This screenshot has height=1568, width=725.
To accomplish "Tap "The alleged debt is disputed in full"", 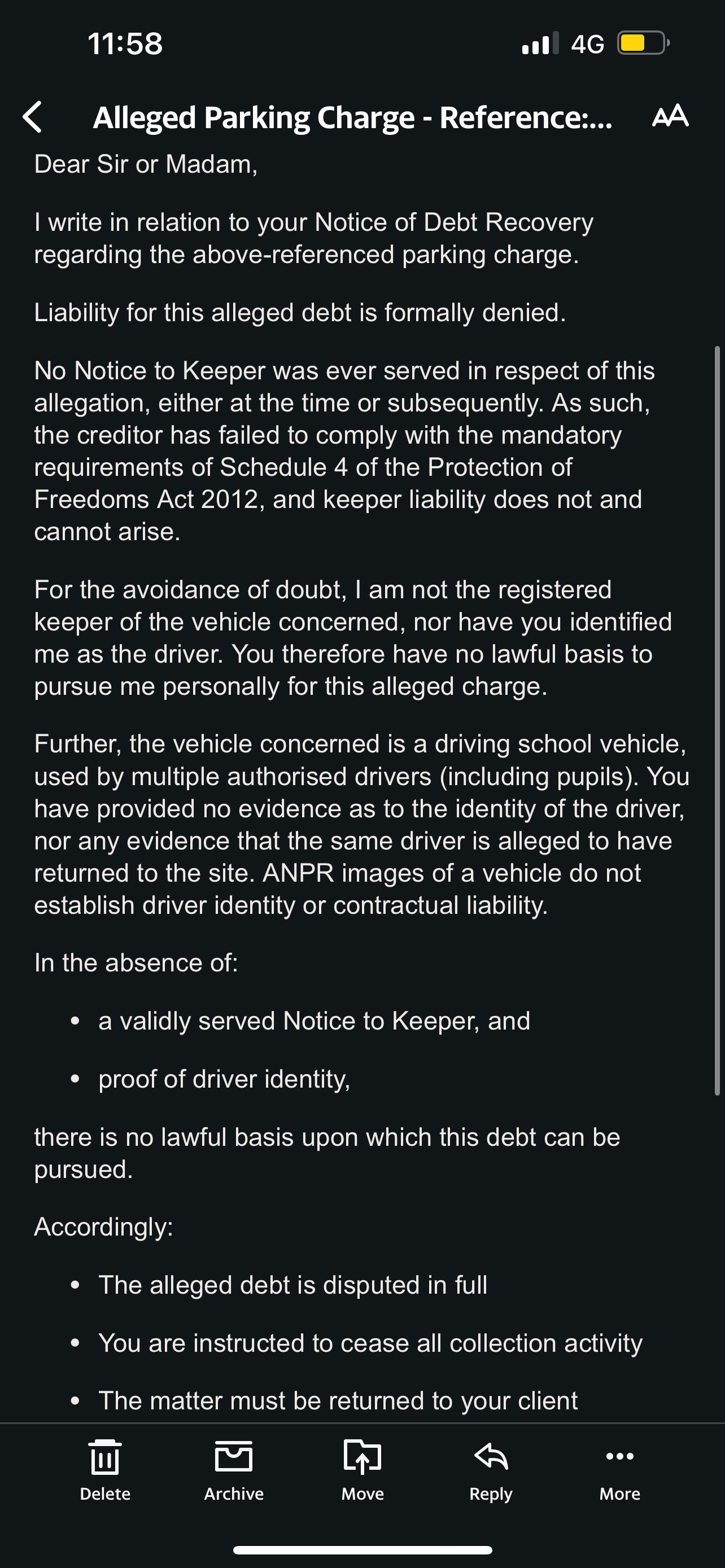I will [292, 1285].
